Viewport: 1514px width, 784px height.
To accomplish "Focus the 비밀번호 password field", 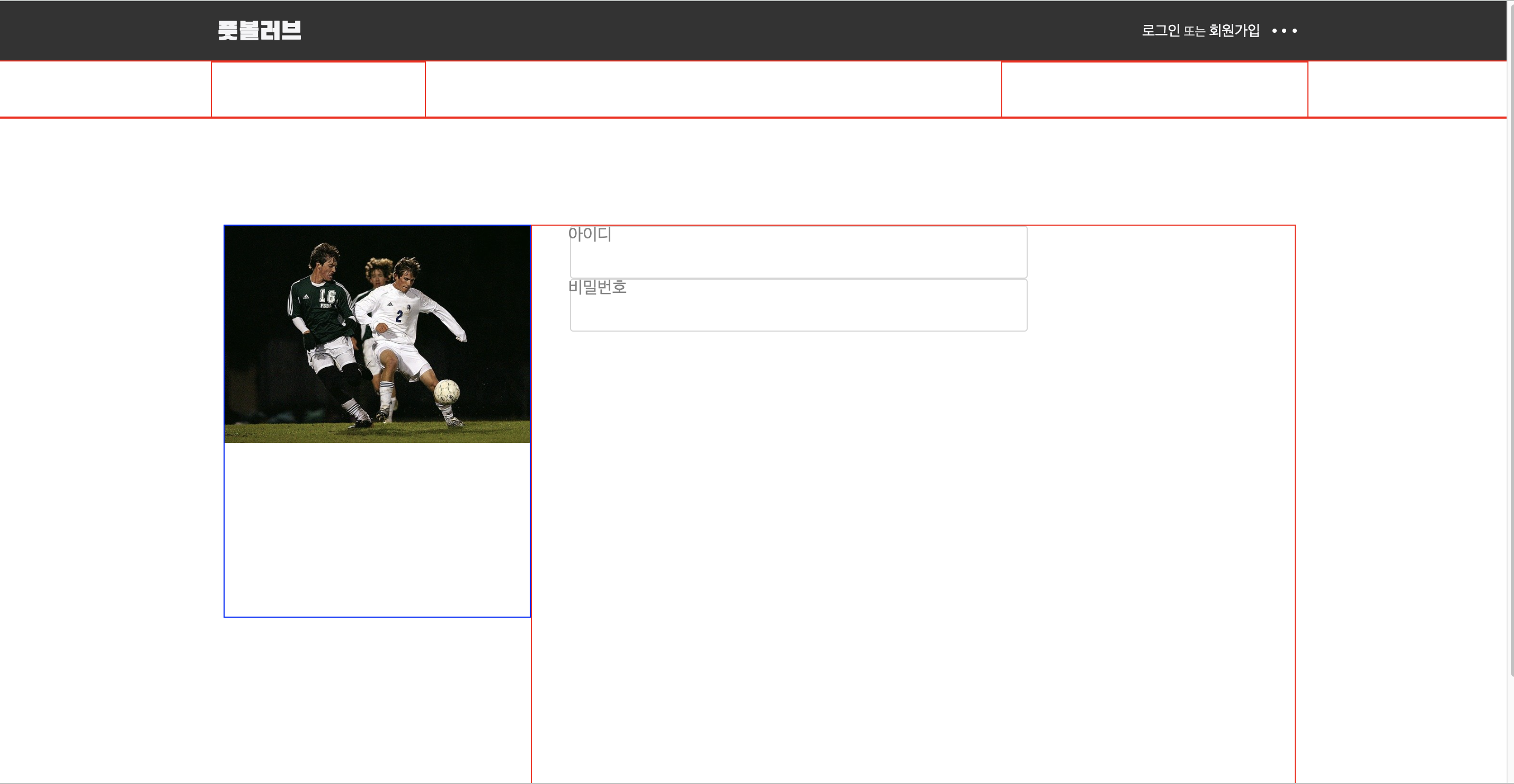I will coord(798,311).
